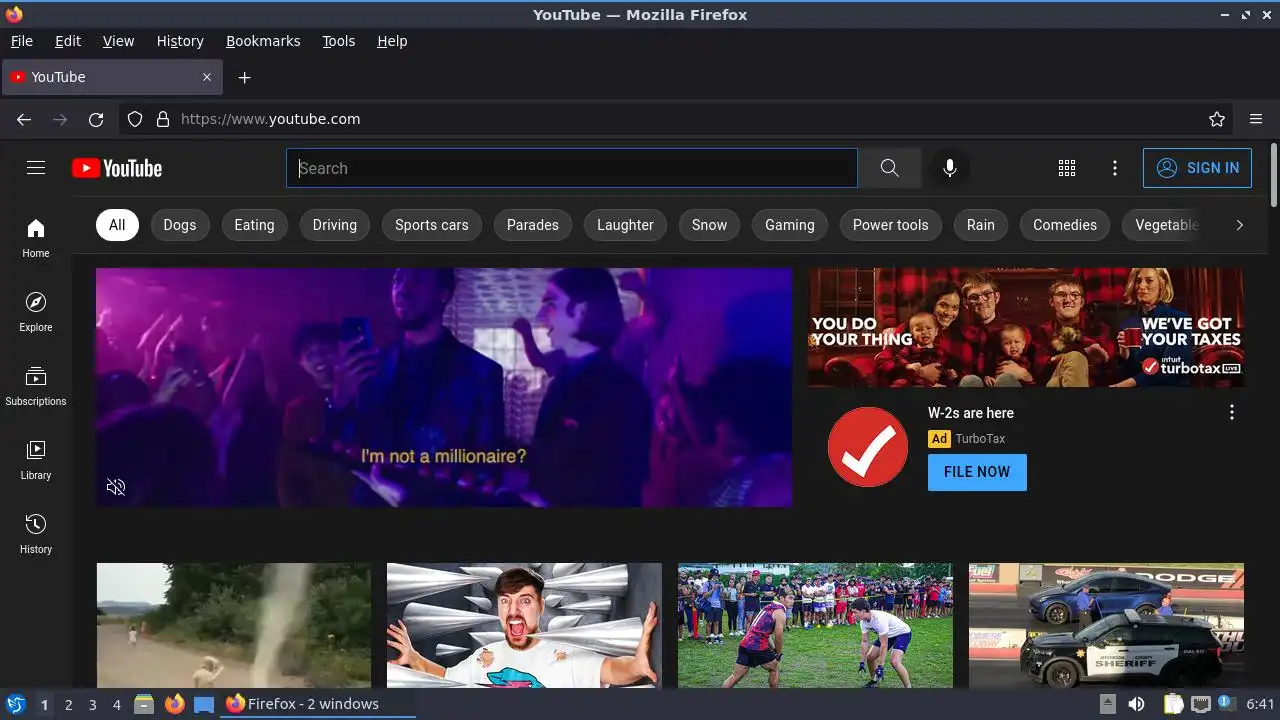Click the YouTube logo

[117, 168]
